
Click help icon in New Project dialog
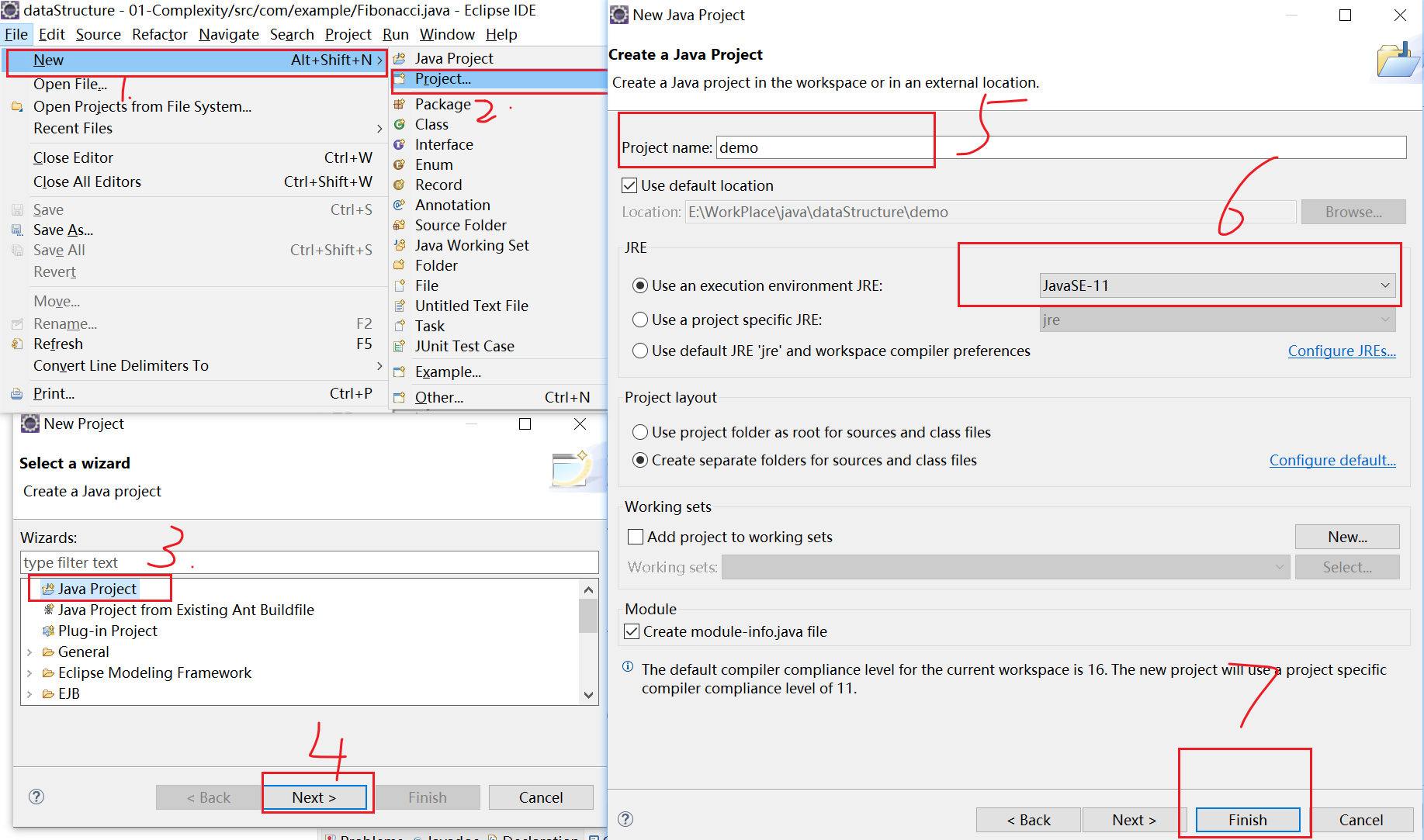click(x=36, y=797)
